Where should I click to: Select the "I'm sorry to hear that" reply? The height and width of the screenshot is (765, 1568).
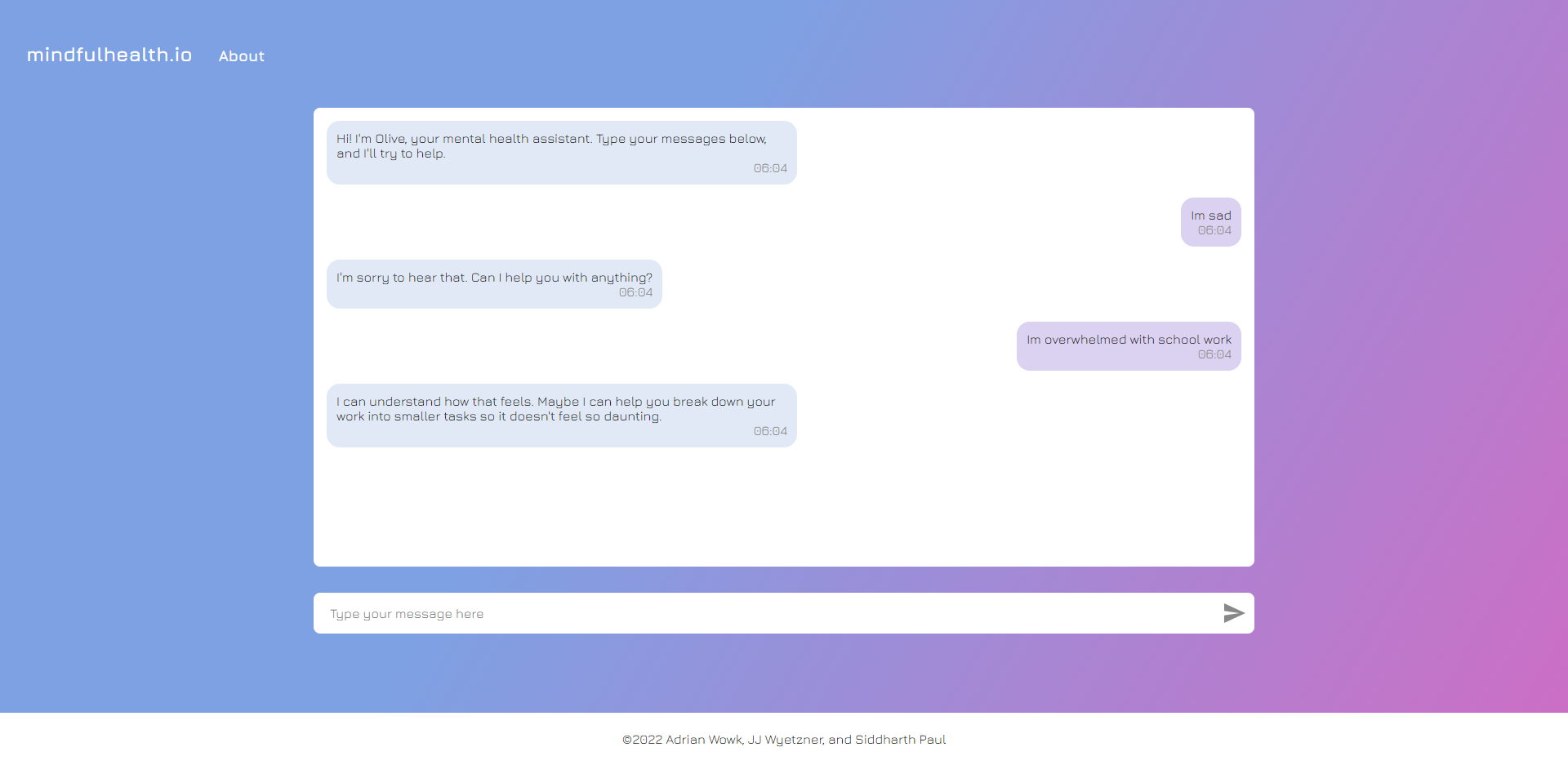tap(494, 284)
